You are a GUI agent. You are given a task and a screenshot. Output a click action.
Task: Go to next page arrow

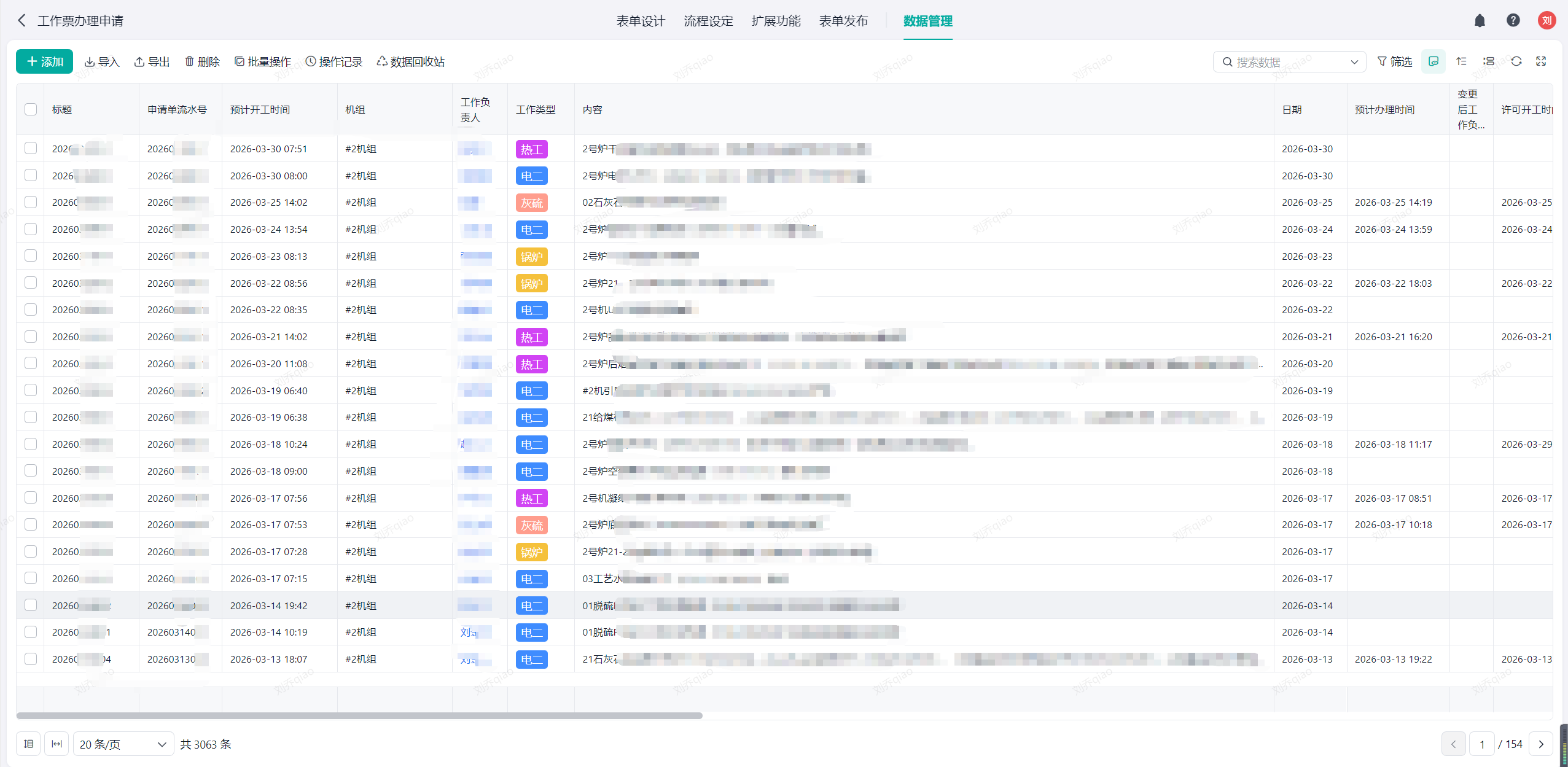click(x=1540, y=744)
